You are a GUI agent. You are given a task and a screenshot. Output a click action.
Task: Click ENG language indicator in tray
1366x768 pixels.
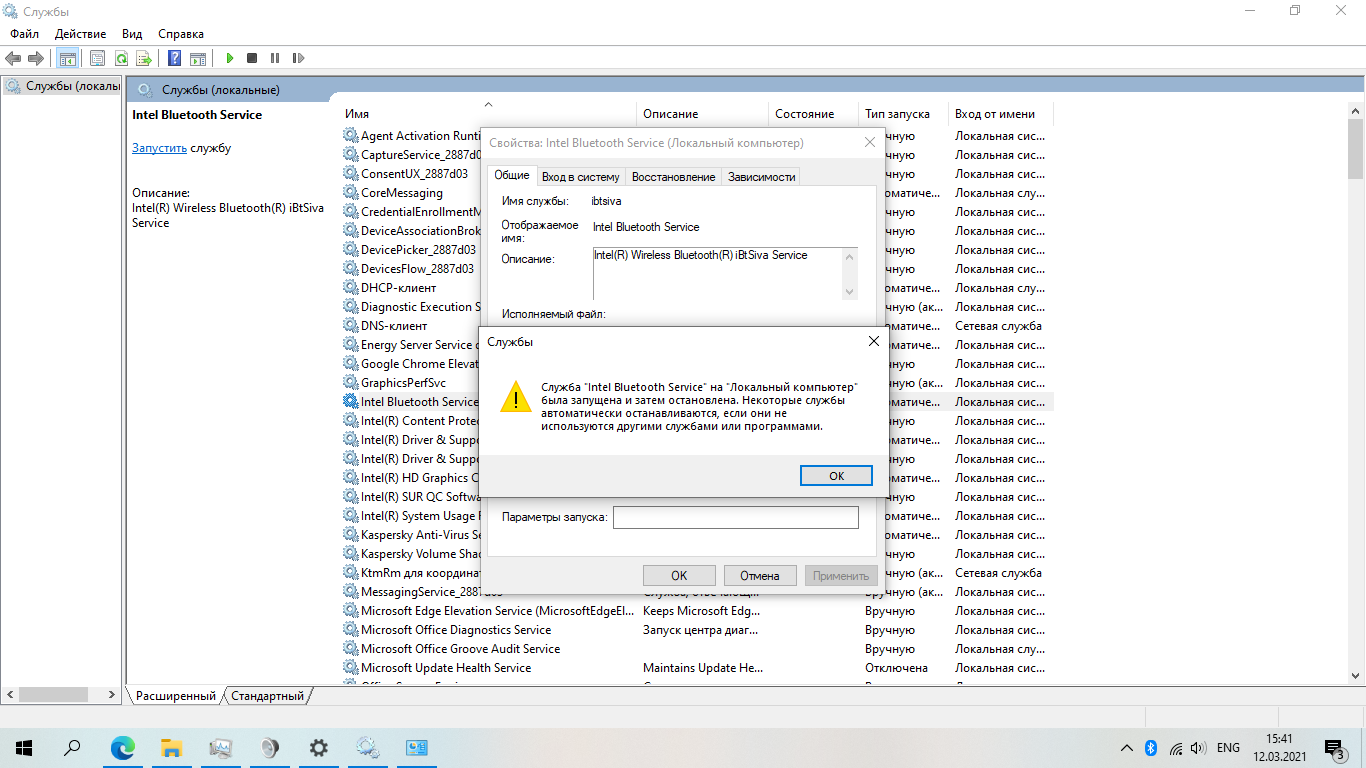[1228, 747]
